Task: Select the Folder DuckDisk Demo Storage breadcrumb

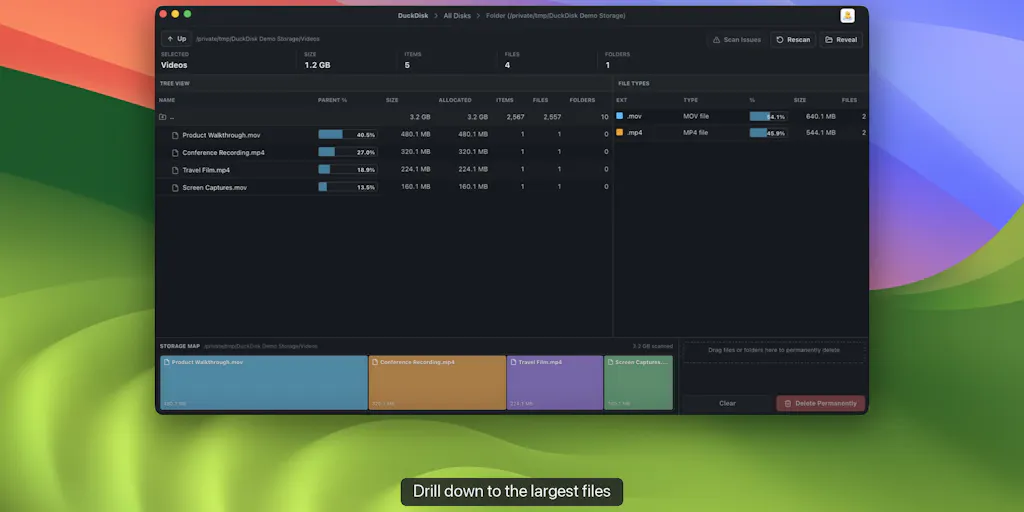Action: pos(556,16)
